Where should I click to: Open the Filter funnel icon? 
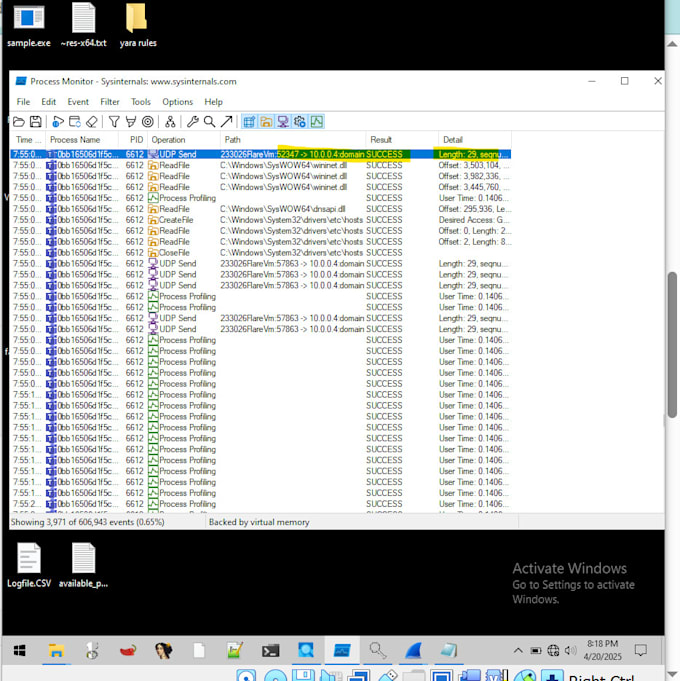pos(114,122)
